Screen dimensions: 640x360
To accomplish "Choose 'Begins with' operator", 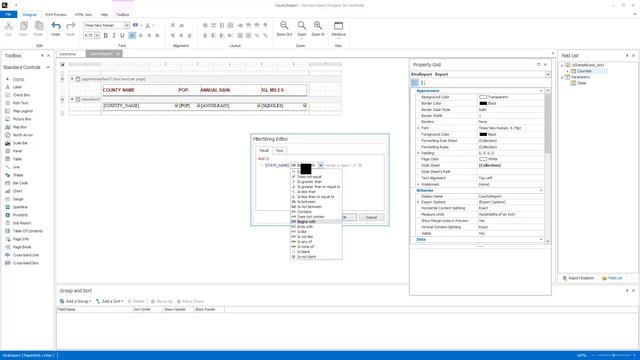I will 316,222.
